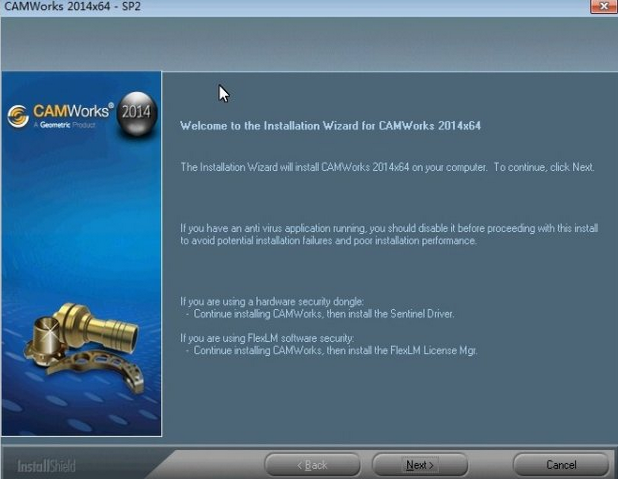Click the Back button
618x479 pixels.
[312, 465]
